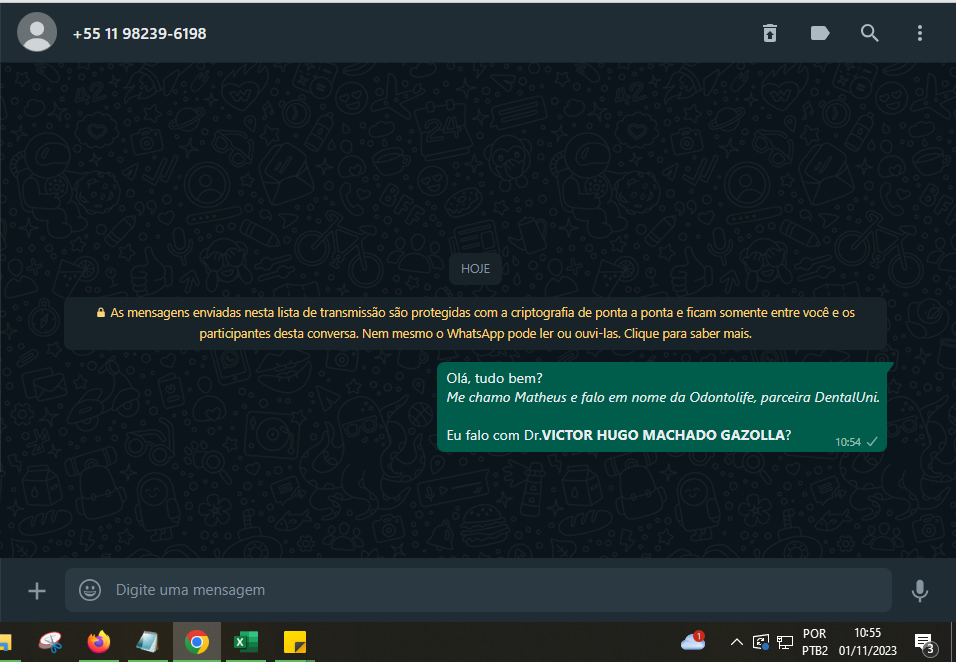
Task: Open the end-to-end encryption notice
Action: tap(476, 323)
